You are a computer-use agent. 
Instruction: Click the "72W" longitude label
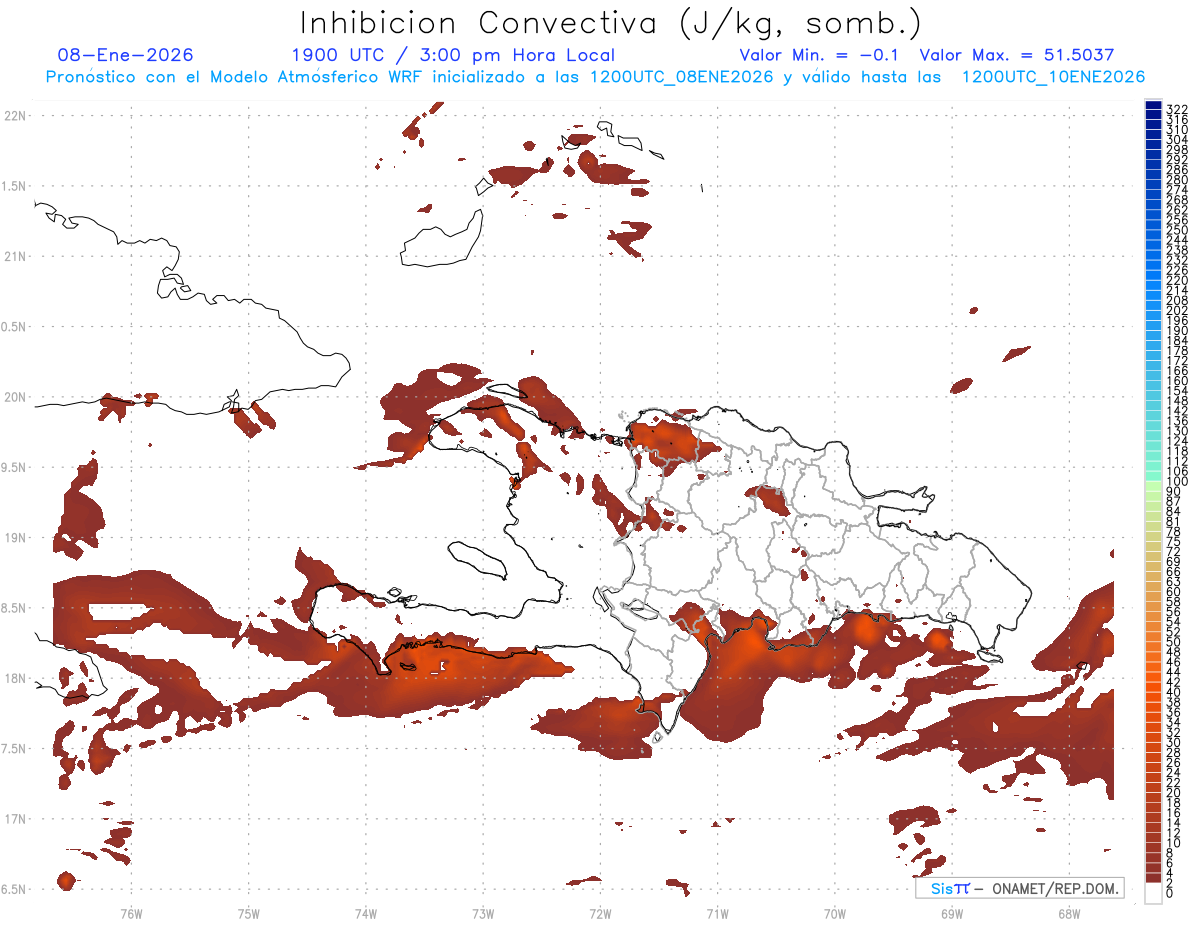[x=600, y=913]
